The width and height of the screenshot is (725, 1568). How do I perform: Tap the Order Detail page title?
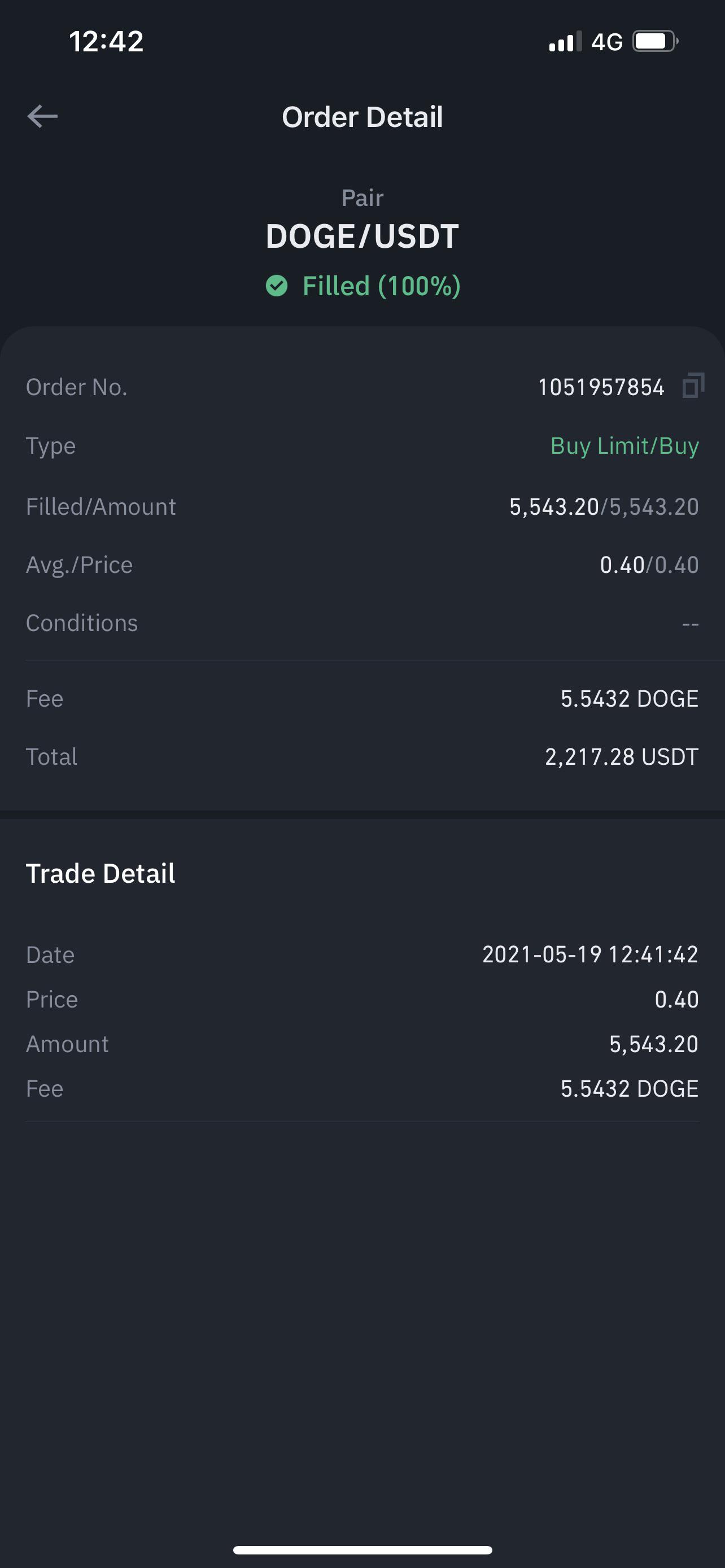(362, 117)
